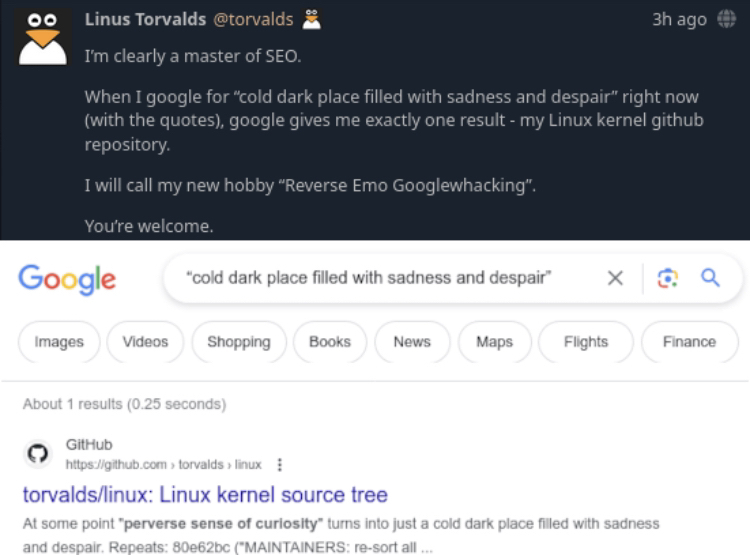Switch to the Videos tab
The width and height of the screenshot is (750, 555).
pyautogui.click(x=145, y=342)
